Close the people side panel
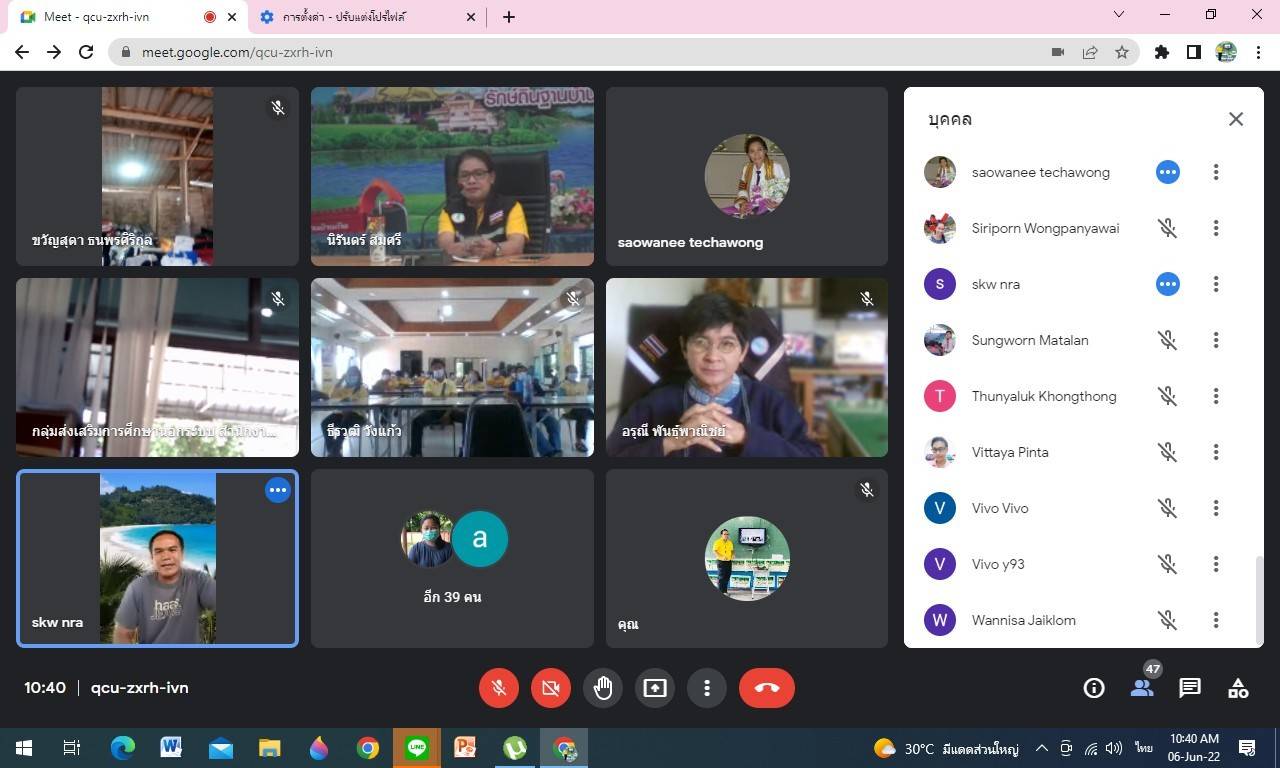 pyautogui.click(x=1236, y=119)
